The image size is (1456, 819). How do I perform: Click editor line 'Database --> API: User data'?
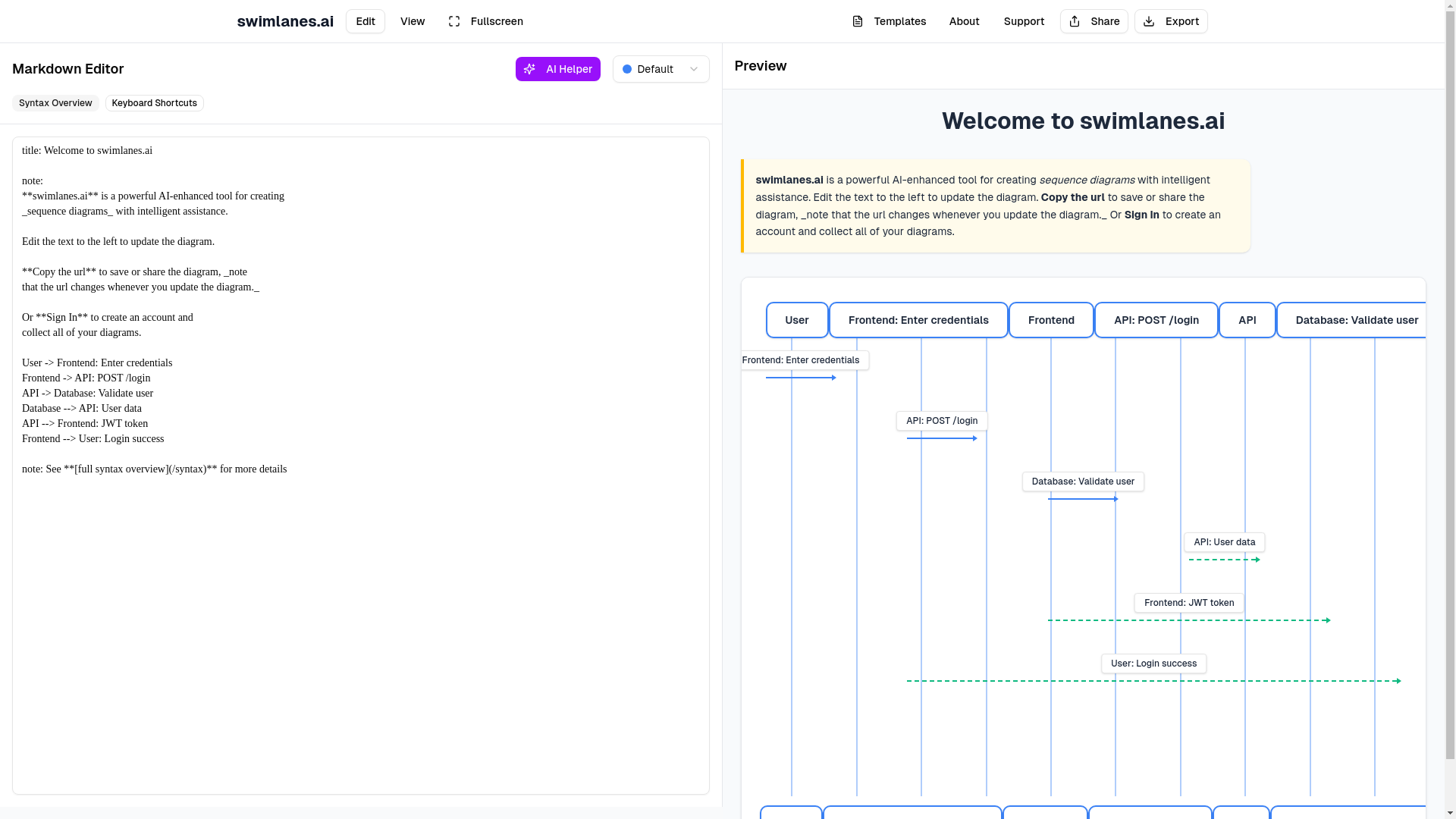tap(82, 409)
